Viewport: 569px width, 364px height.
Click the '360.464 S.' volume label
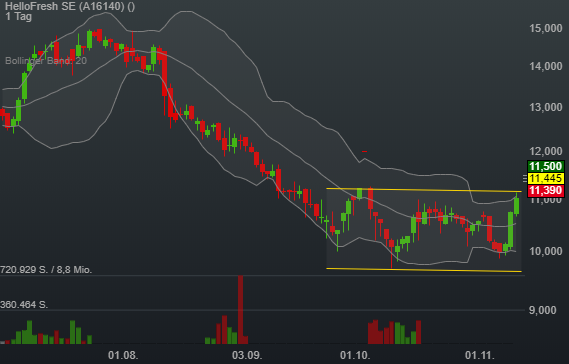tap(24, 304)
